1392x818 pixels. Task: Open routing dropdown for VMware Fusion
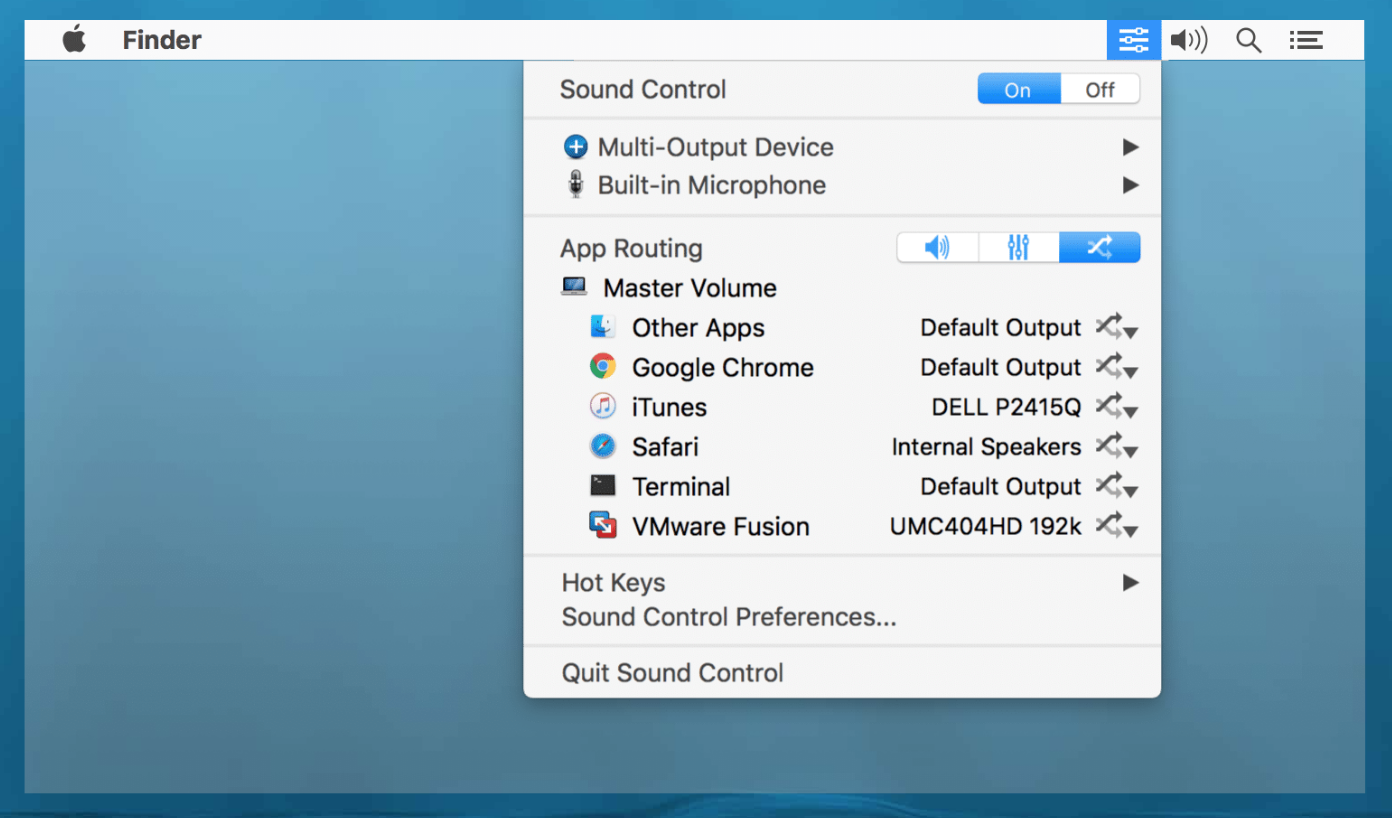tap(1117, 527)
